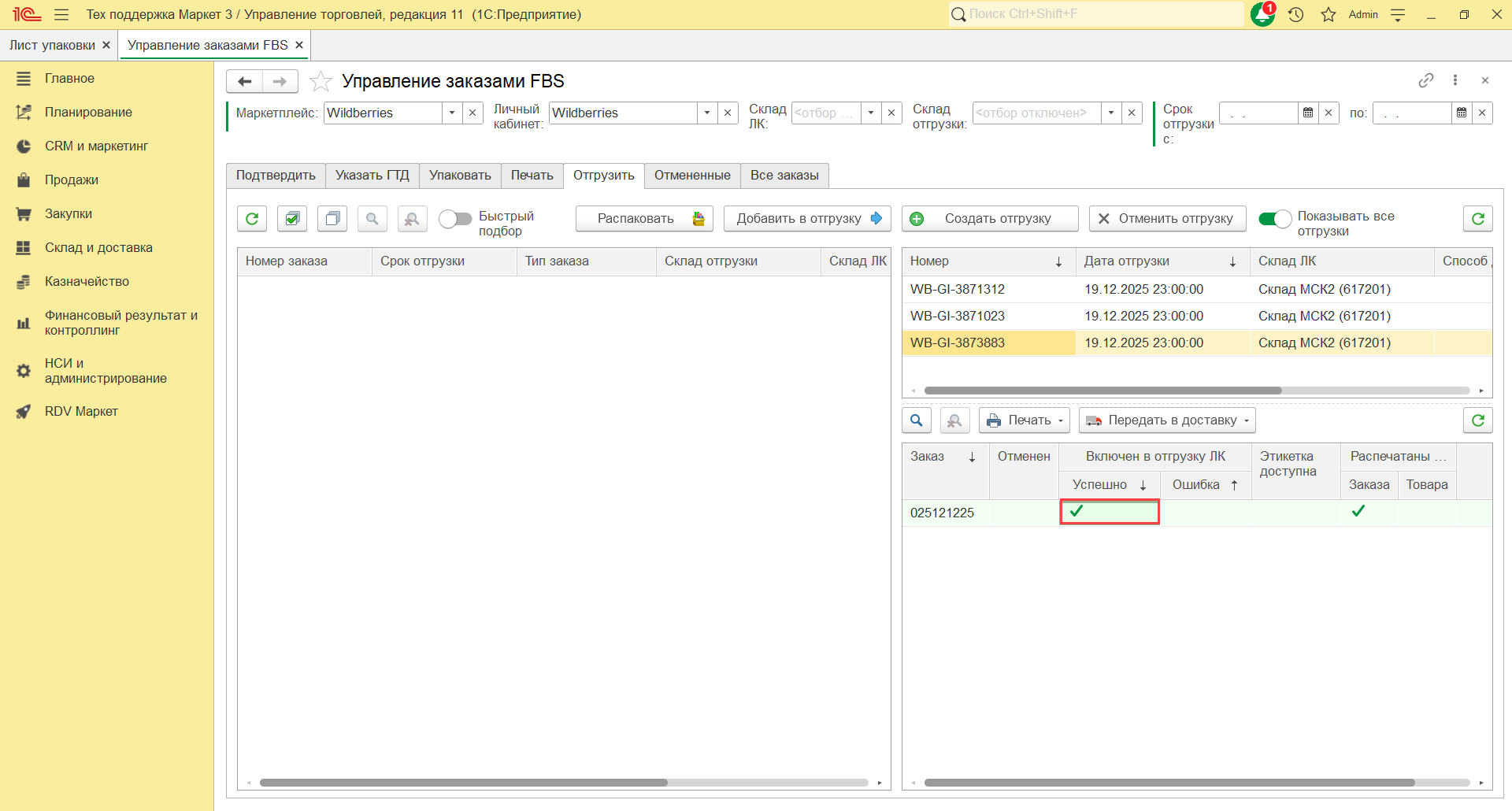
Task: Open the history clock icon
Action: [1296, 14]
